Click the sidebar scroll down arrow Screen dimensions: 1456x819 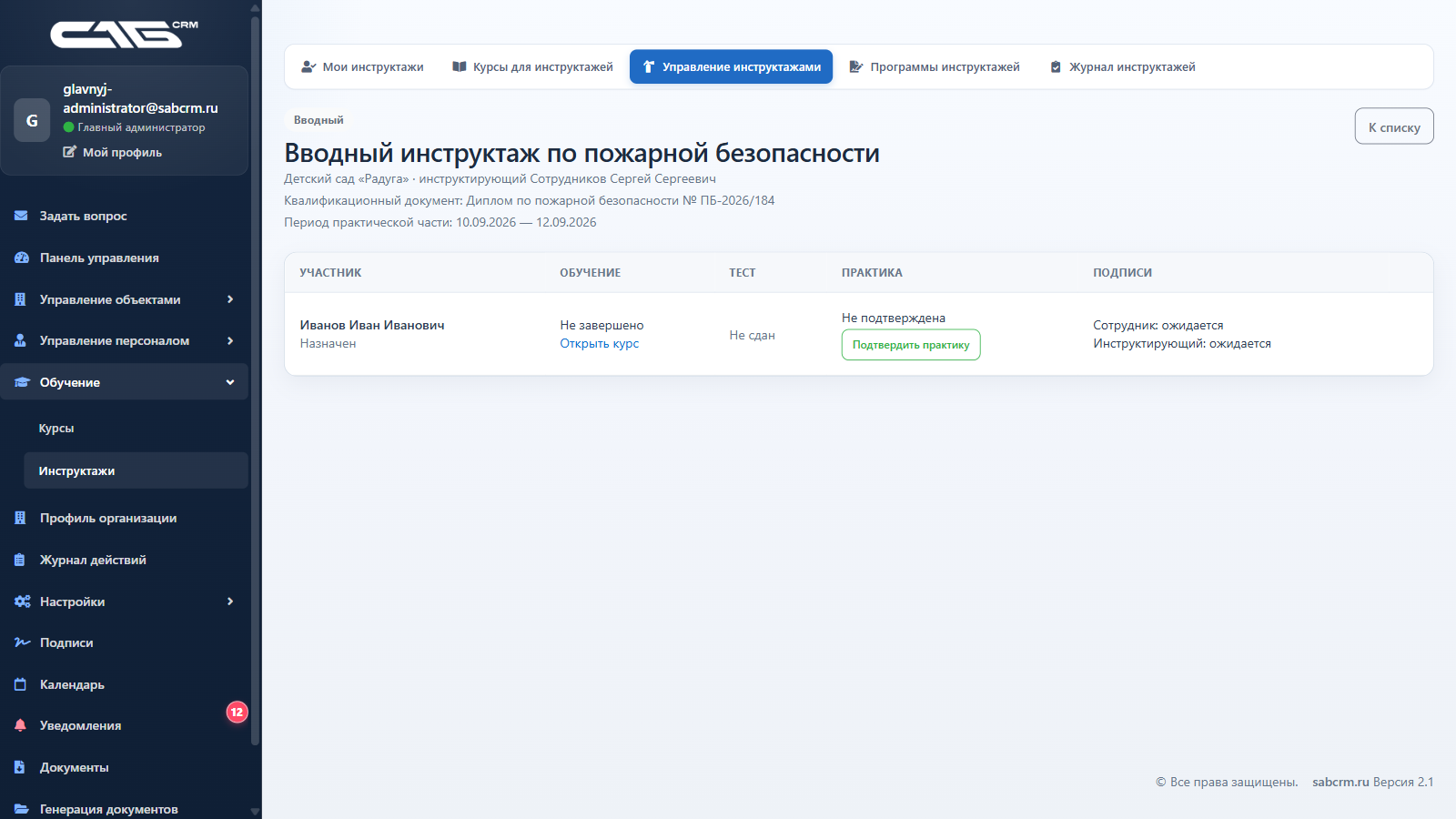coord(255,811)
